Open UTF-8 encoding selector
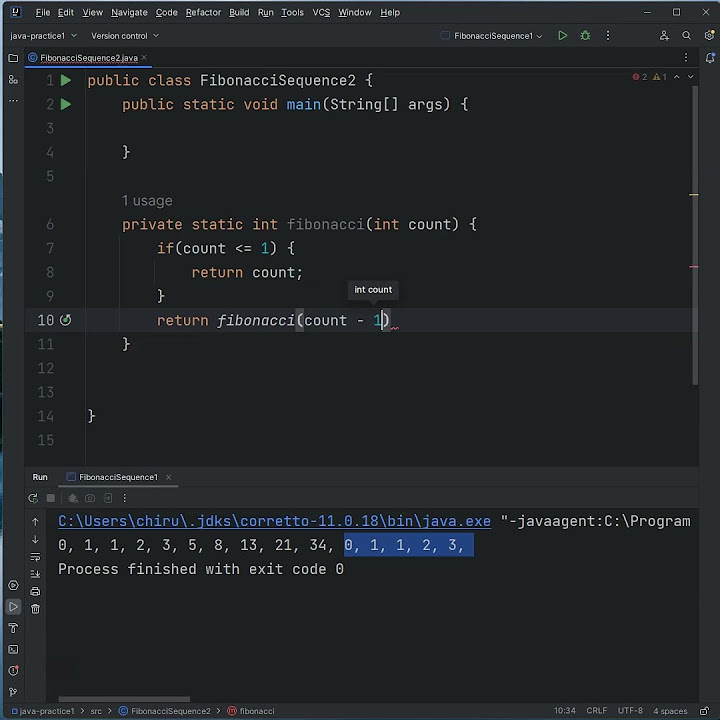720x720 pixels. 630,711
